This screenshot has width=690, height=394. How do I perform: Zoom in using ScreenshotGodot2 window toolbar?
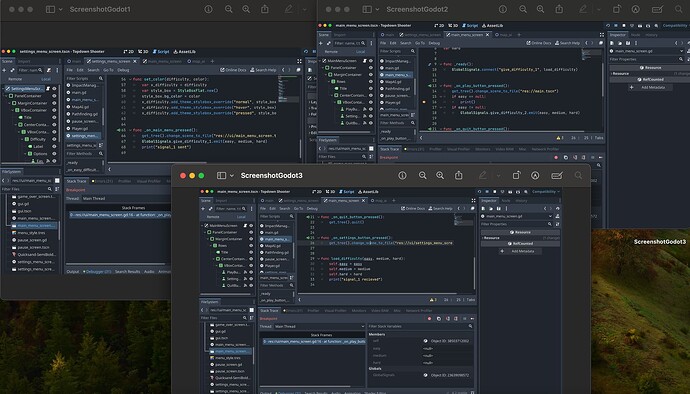(540, 9)
